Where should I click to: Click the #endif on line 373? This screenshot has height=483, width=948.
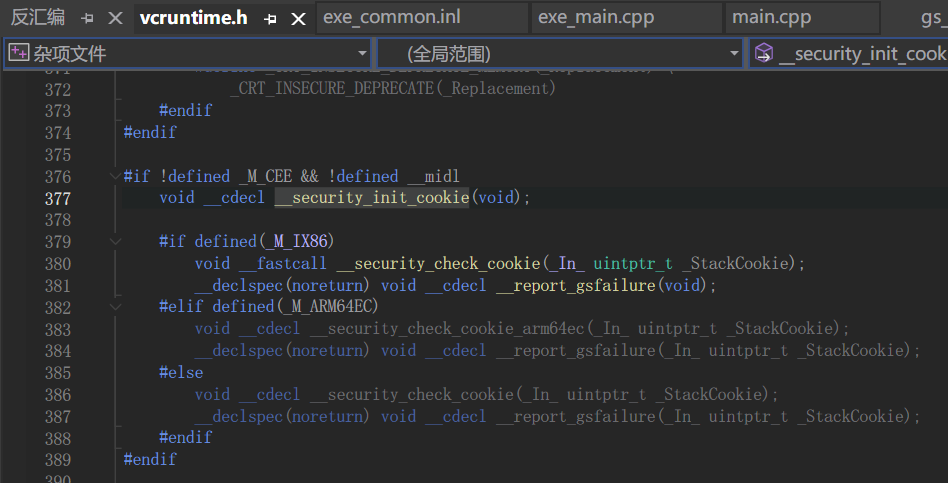pos(186,111)
